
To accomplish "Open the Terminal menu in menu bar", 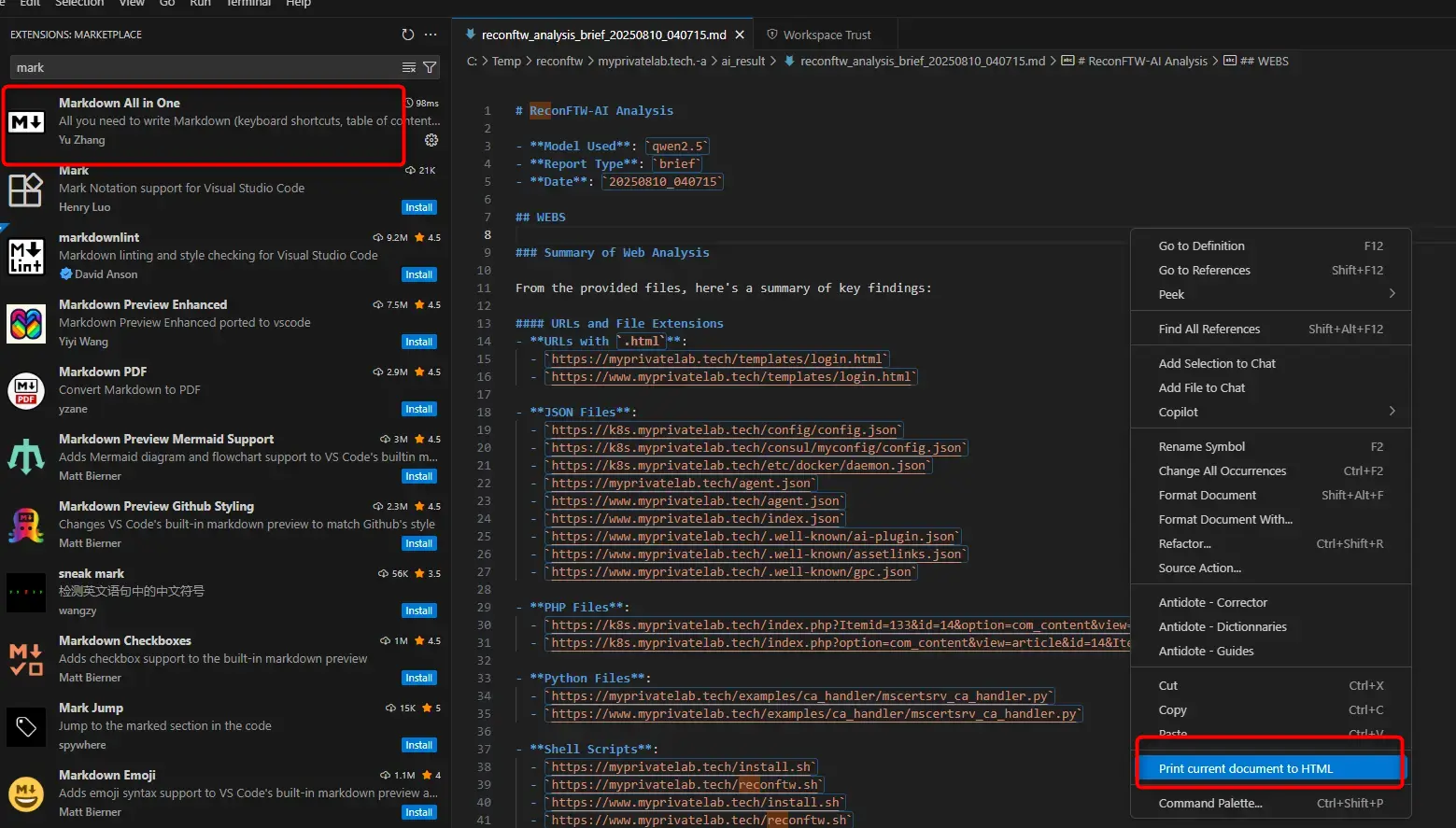I will 248,3.
